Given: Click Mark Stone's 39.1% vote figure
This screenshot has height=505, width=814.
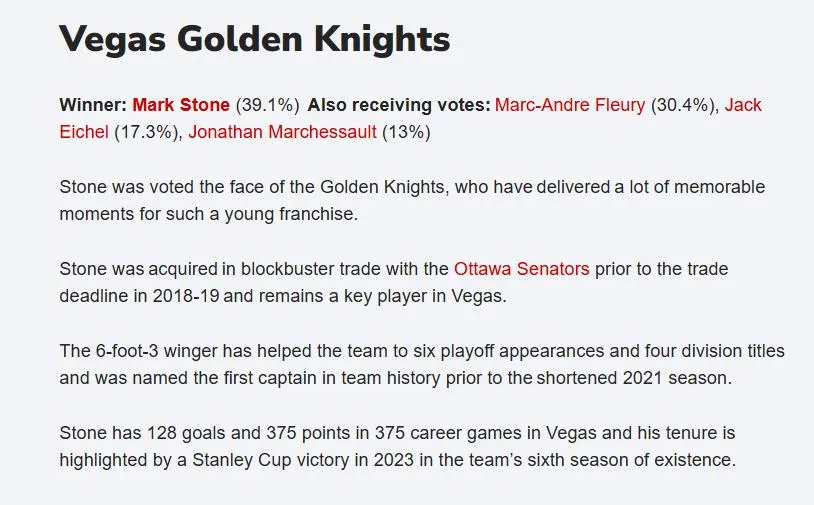Looking at the screenshot, I should point(267,105).
